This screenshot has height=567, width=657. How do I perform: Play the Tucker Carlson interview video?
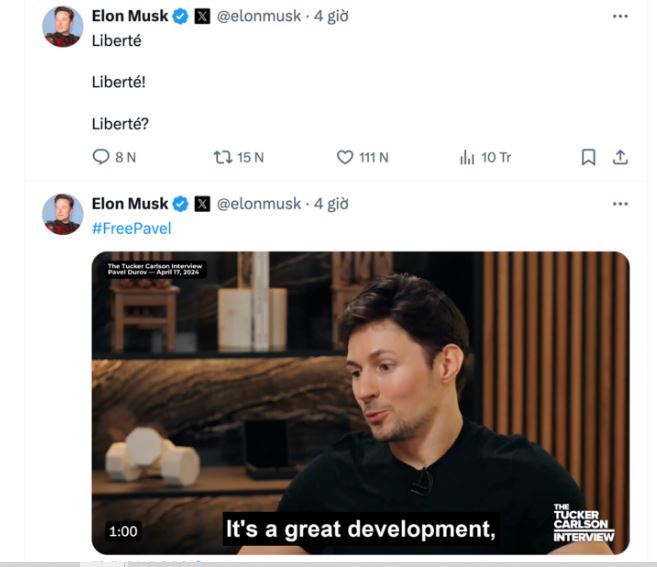pyautogui.click(x=360, y=403)
